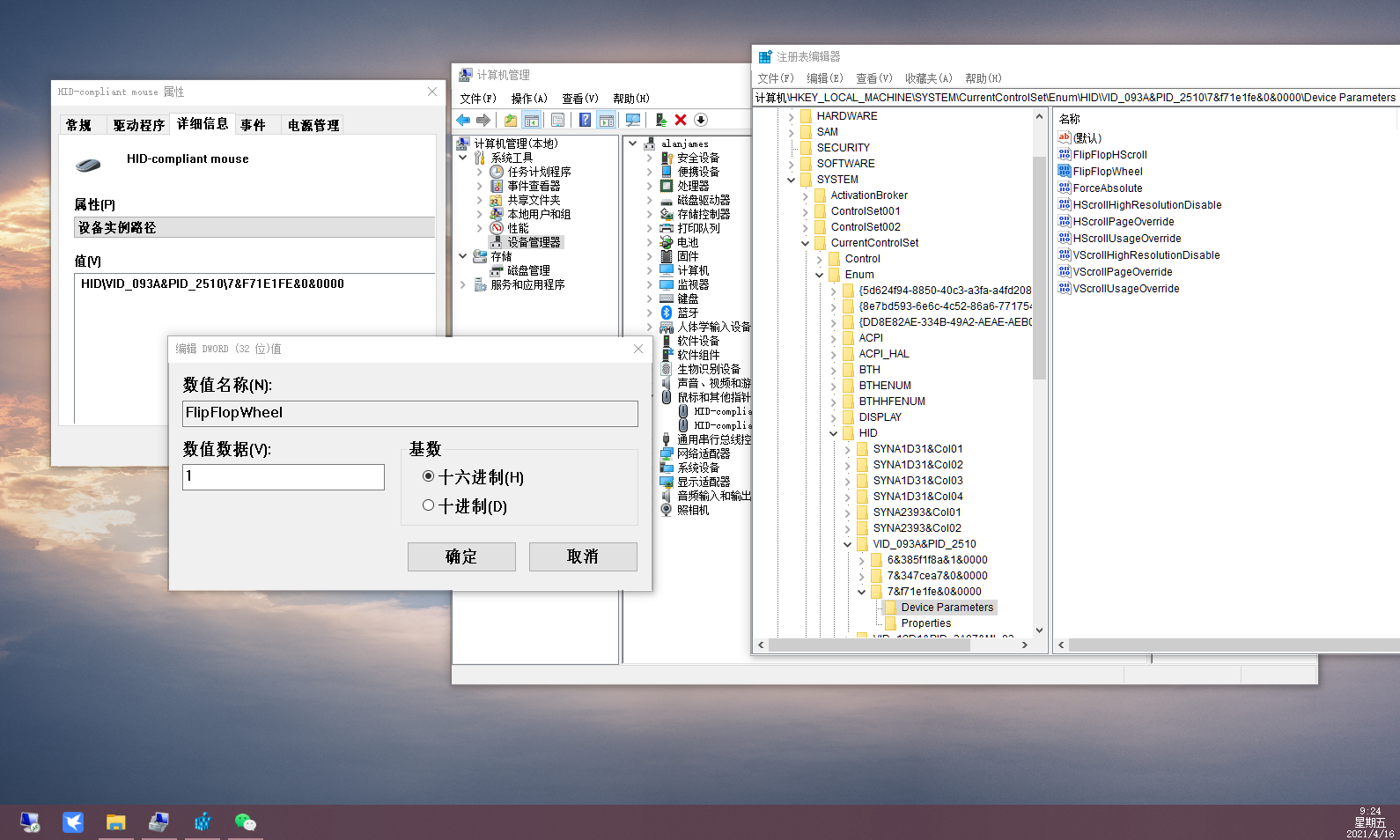Screen dimensions: 1400x840
Task: Open WeChat from the taskbar
Action: click(245, 822)
